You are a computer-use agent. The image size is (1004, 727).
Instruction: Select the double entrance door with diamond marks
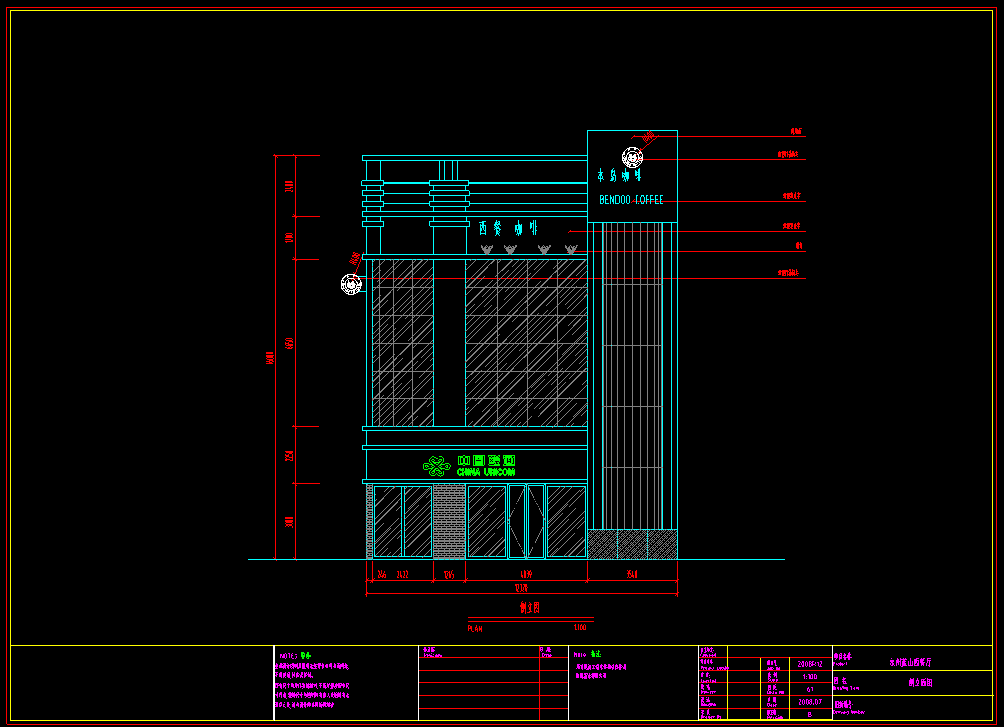tap(526, 521)
